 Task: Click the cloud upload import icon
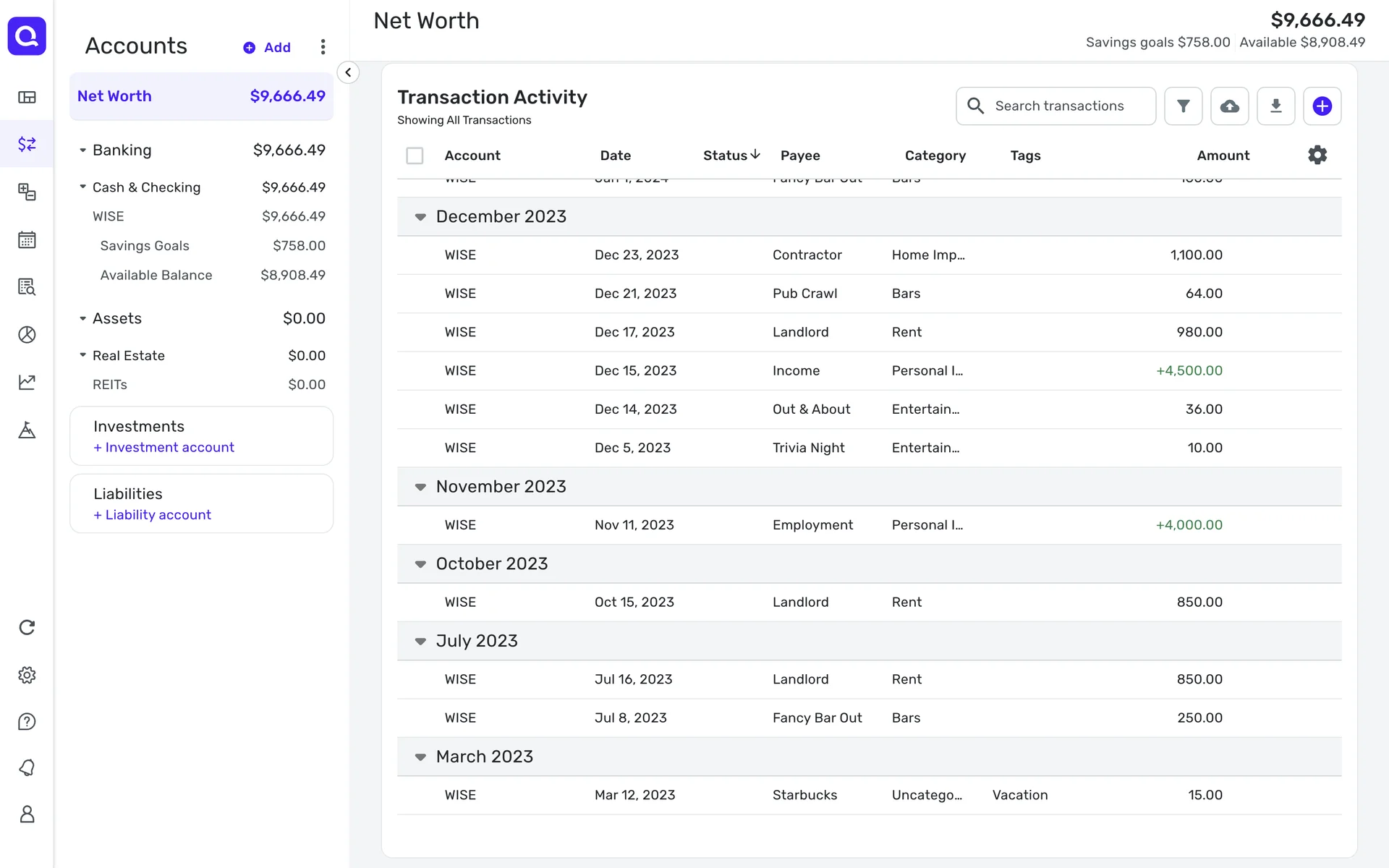point(1229,106)
